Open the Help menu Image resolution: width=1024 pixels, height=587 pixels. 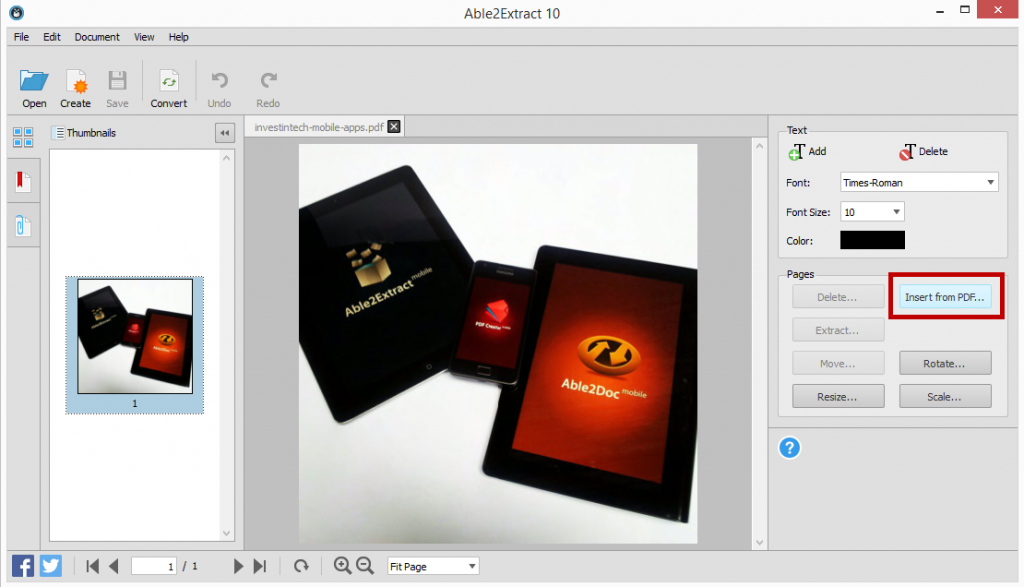click(x=178, y=37)
